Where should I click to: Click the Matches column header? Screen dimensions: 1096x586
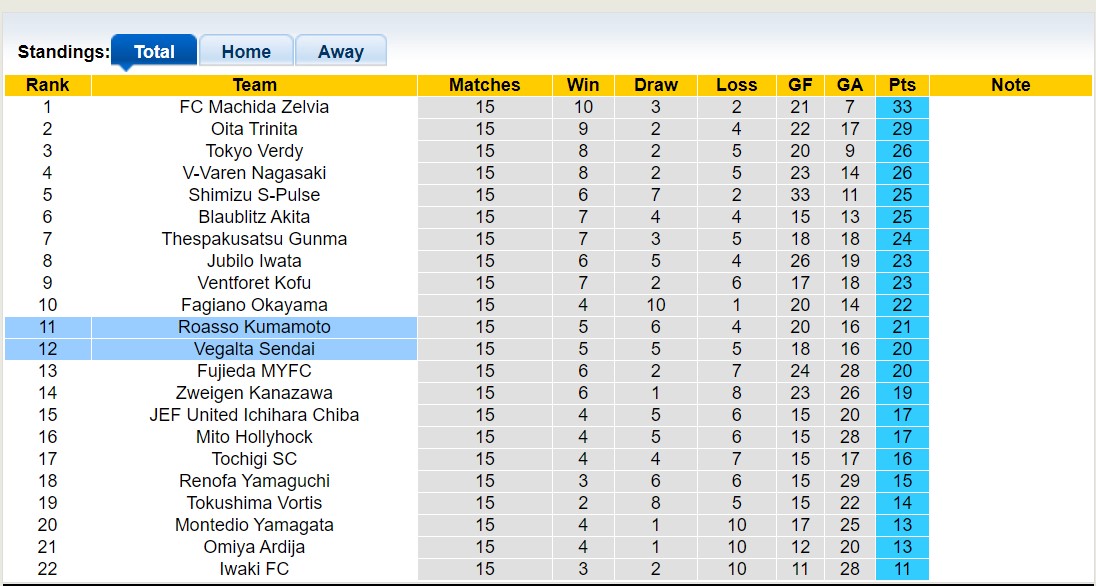tap(485, 85)
